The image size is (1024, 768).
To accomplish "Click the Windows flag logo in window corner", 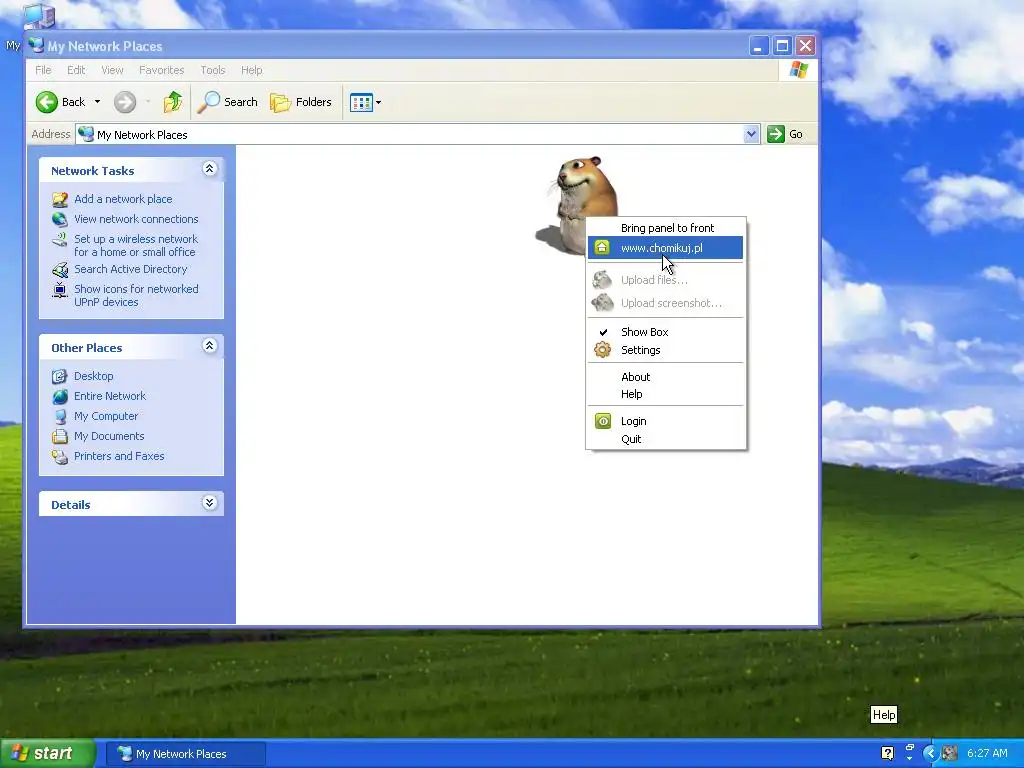I will coord(798,70).
